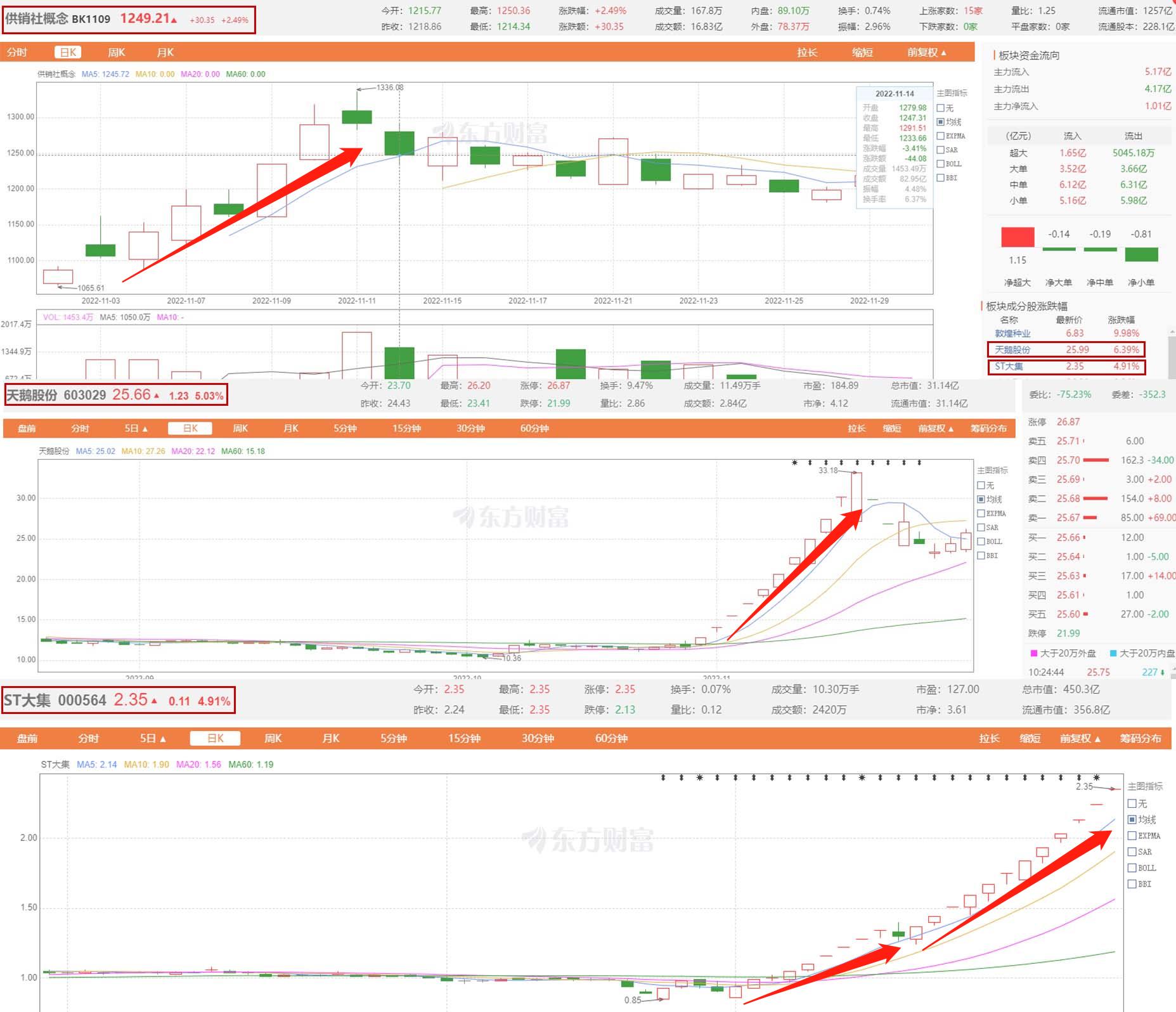Click the 2022-11-14 tooltip date header
Image resolution: width=1176 pixels, height=1012 pixels.
pos(895,94)
